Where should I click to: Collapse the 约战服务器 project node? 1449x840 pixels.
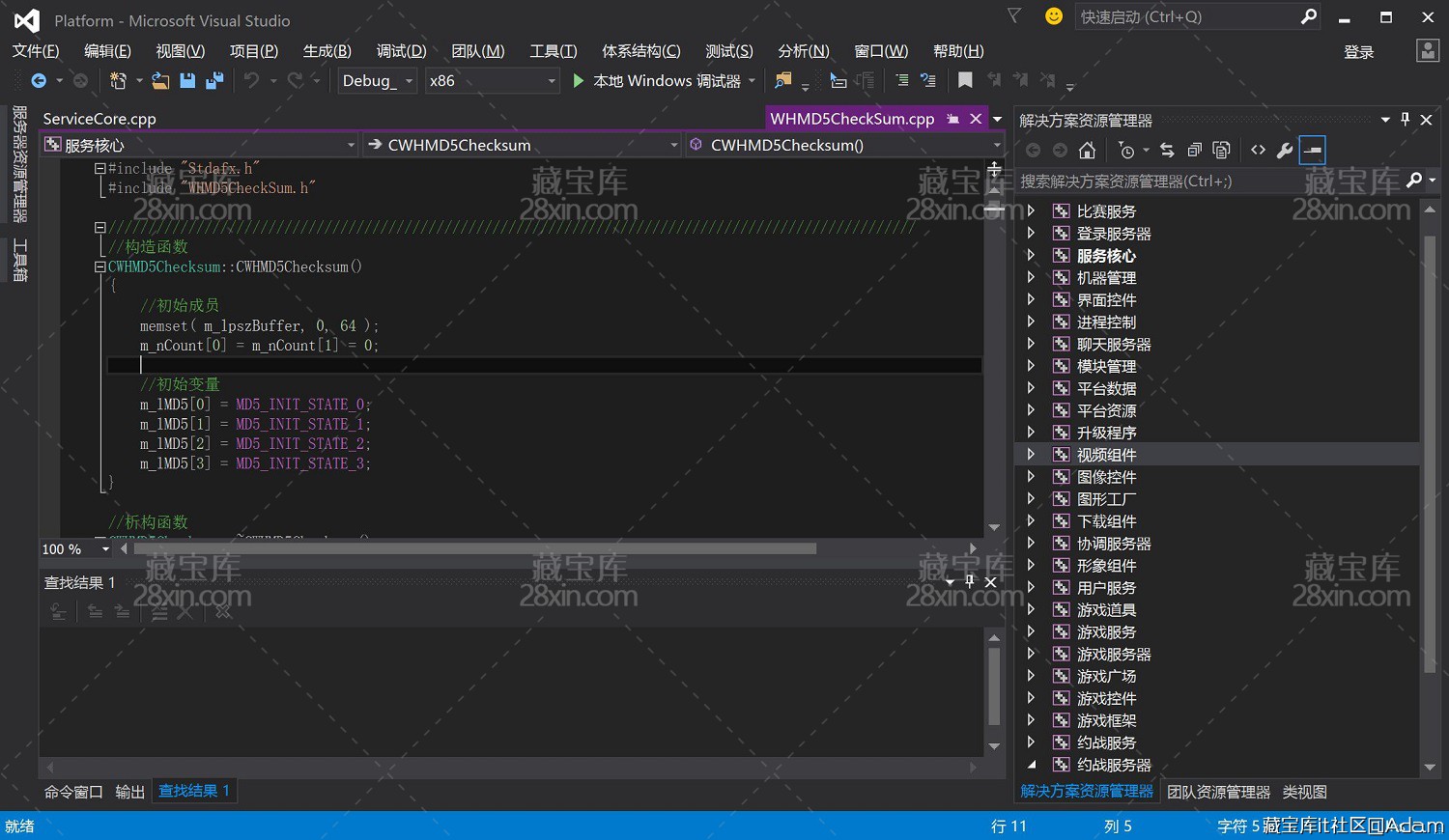click(x=1031, y=765)
